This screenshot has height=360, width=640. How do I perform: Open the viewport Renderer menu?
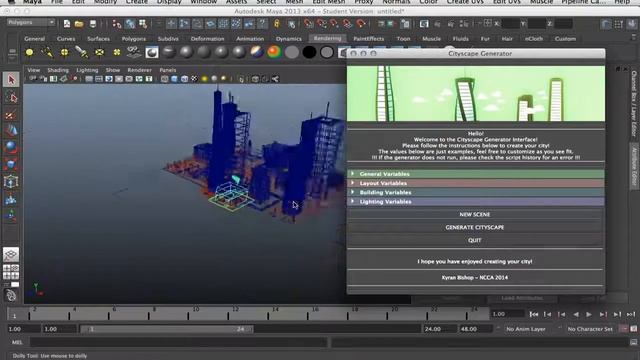pos(139,70)
